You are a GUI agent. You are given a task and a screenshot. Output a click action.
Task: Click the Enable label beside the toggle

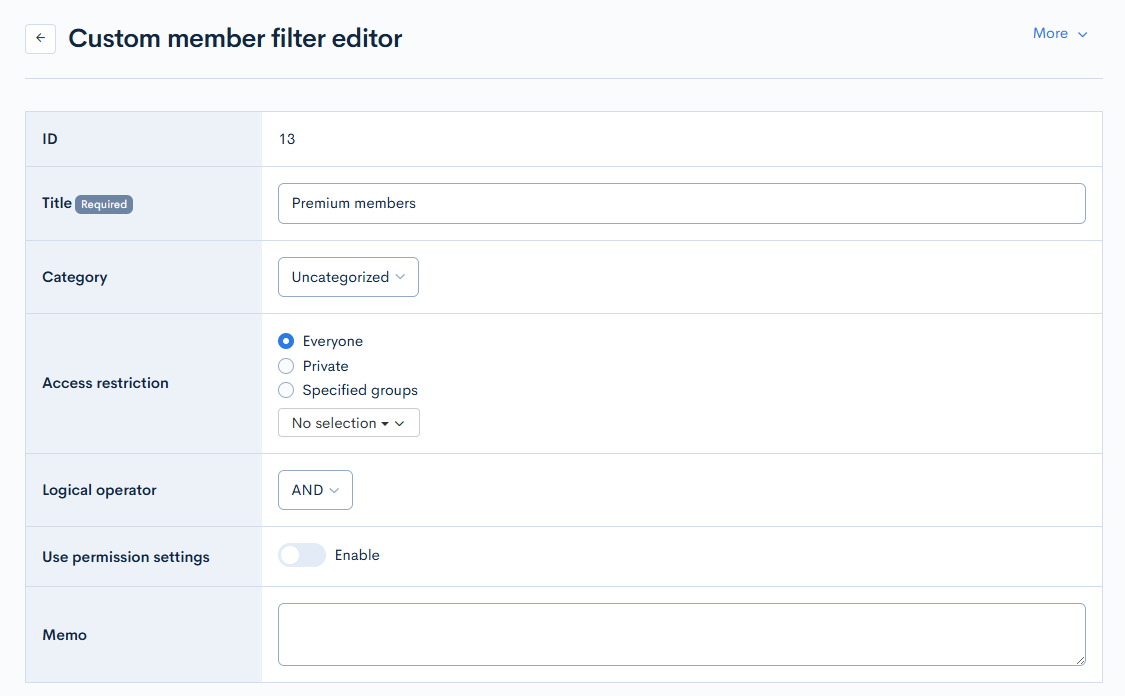point(357,555)
